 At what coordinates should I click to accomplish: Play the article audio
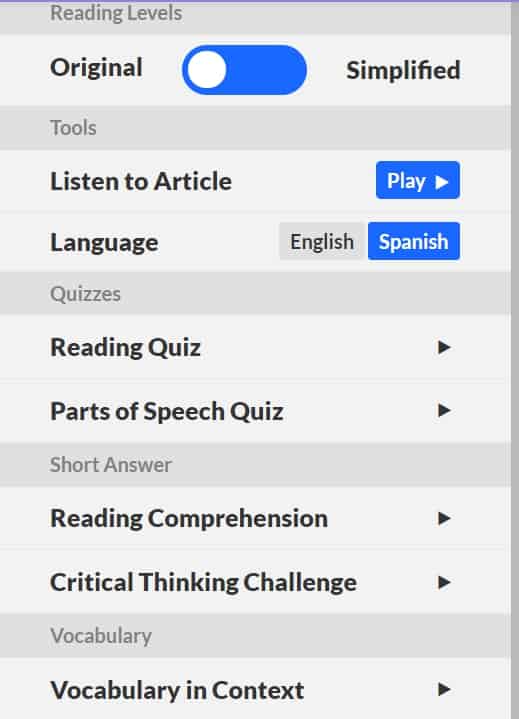[418, 180]
